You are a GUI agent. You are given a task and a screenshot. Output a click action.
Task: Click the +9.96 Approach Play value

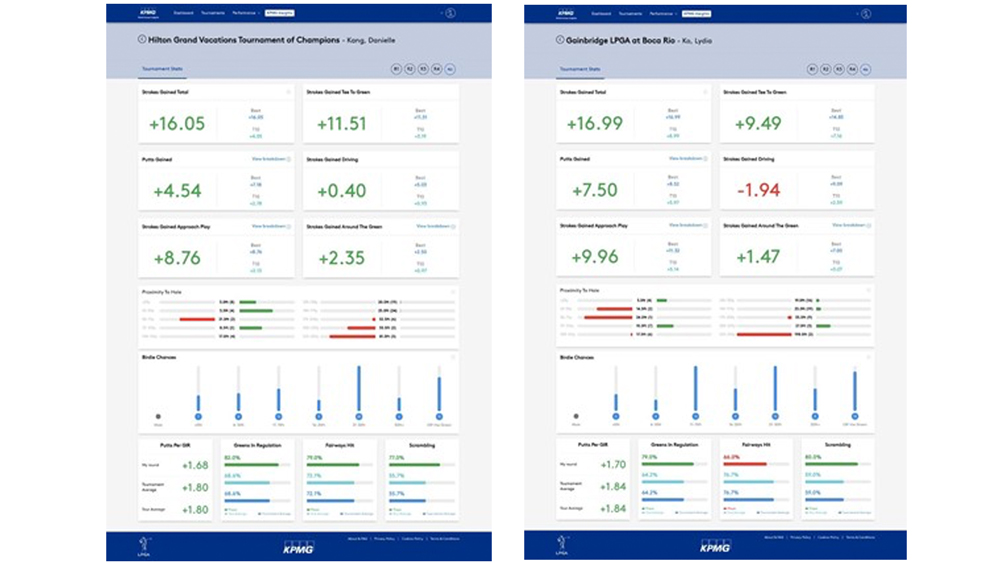coord(594,256)
